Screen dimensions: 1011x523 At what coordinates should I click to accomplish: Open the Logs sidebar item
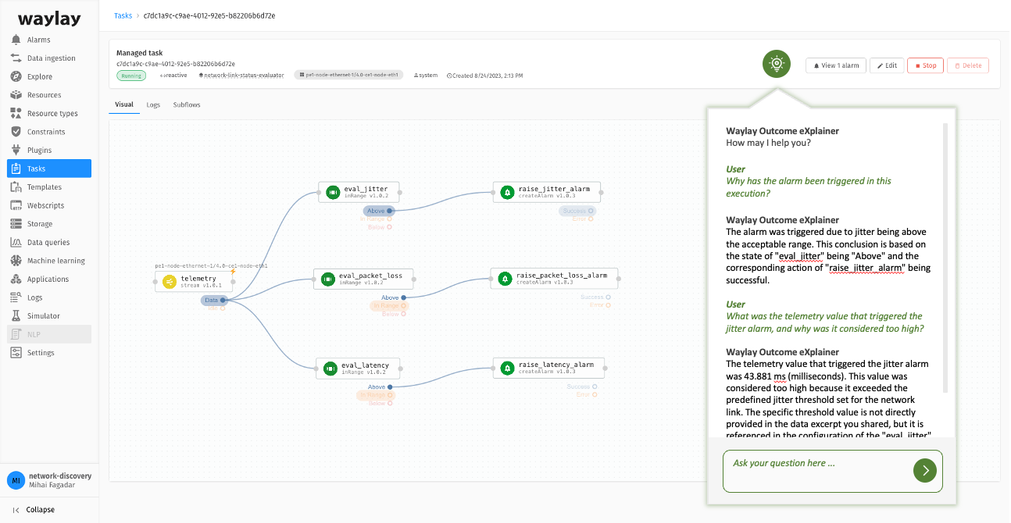(x=49, y=297)
